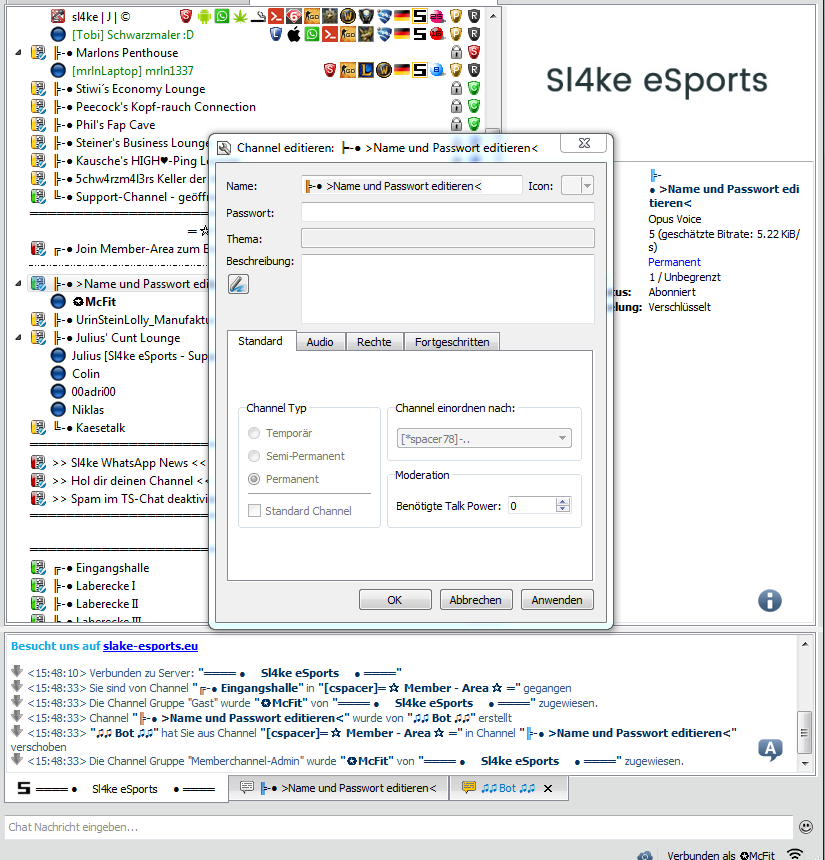Open the Fortgeschritten tab
This screenshot has height=860, width=825.
[452, 342]
